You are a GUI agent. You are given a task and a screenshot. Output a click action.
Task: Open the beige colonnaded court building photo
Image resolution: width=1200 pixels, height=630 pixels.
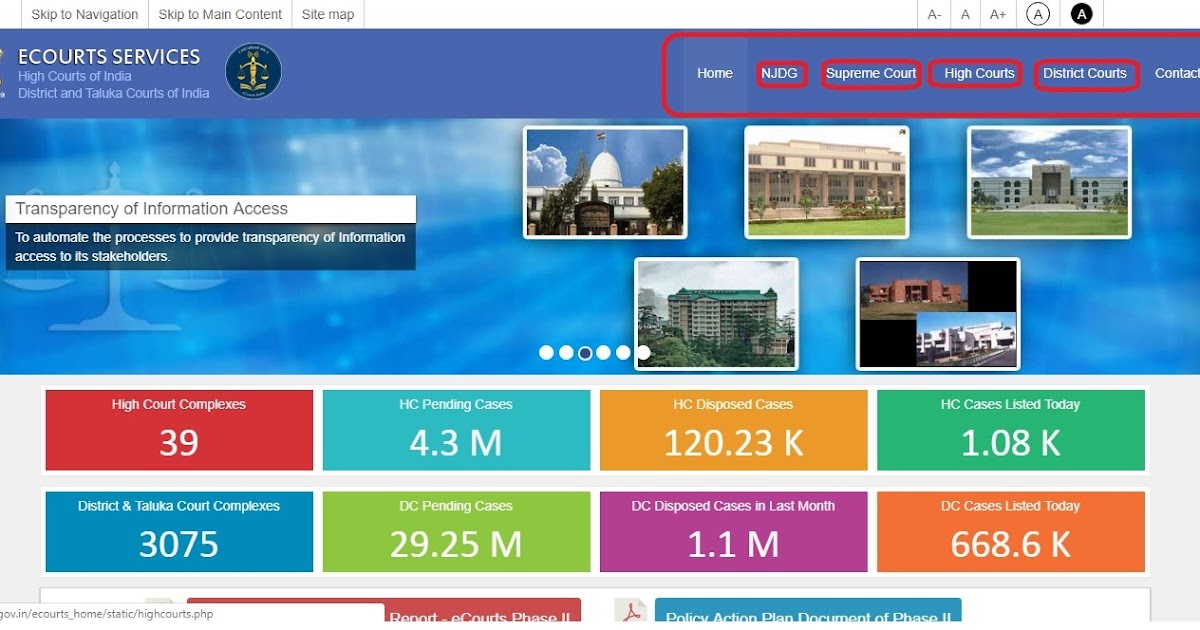tap(827, 182)
